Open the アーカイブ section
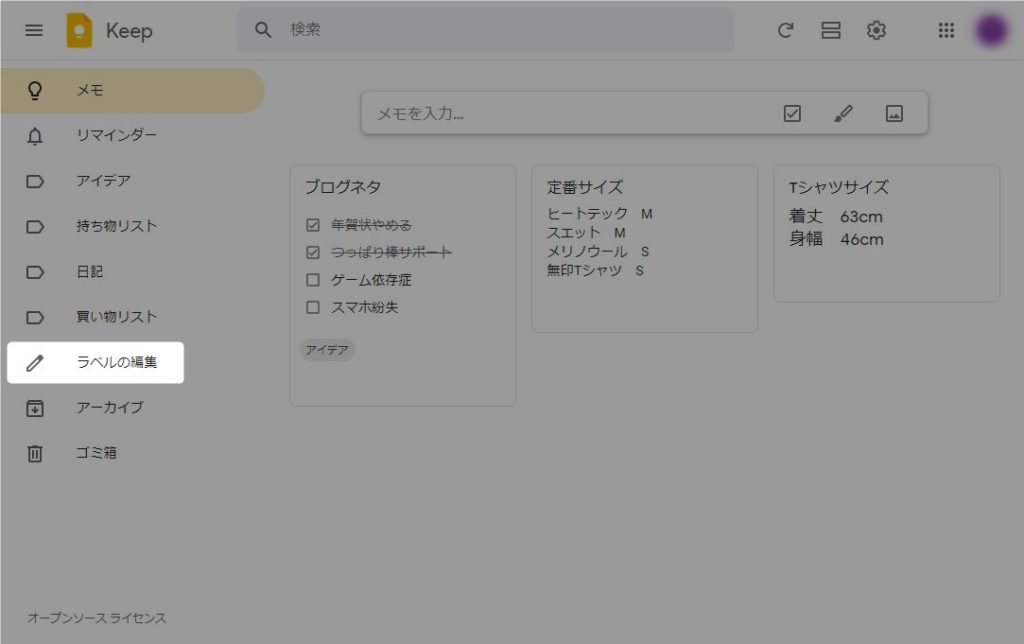This screenshot has height=644, width=1024. pos(109,407)
